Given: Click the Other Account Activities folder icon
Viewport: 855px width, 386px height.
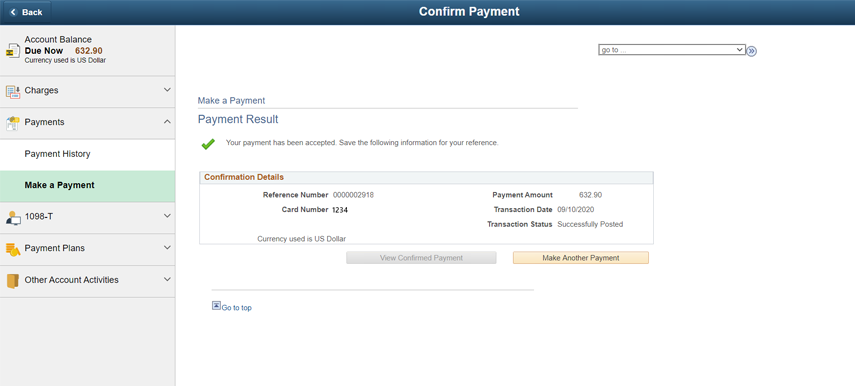Looking at the screenshot, I should 13,281.
